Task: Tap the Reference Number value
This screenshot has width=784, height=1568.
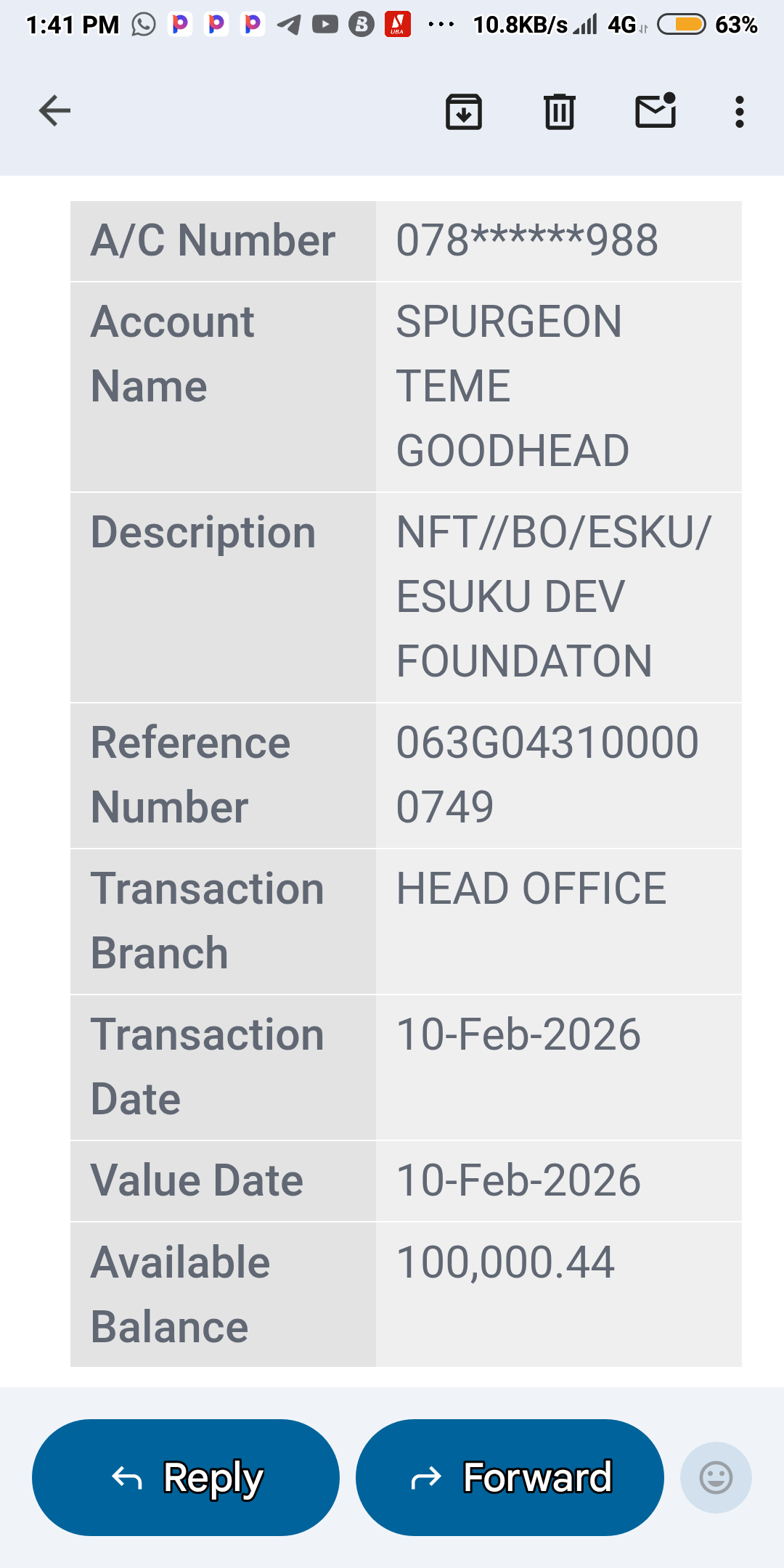Action: [547, 775]
